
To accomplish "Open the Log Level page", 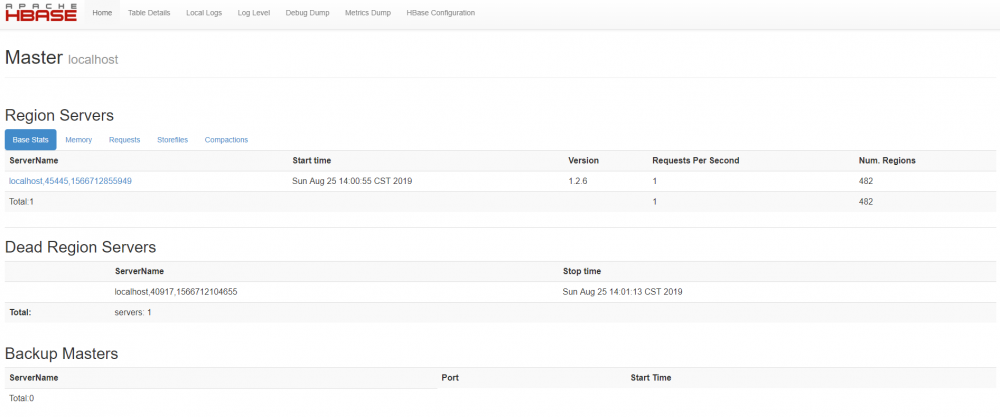I will 254,13.
